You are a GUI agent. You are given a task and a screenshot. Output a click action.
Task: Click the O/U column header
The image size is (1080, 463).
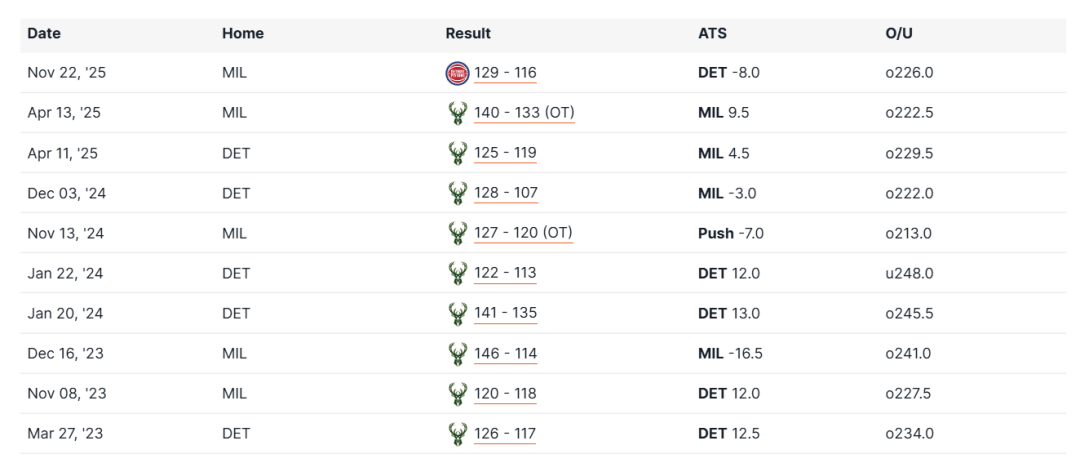pos(893,33)
